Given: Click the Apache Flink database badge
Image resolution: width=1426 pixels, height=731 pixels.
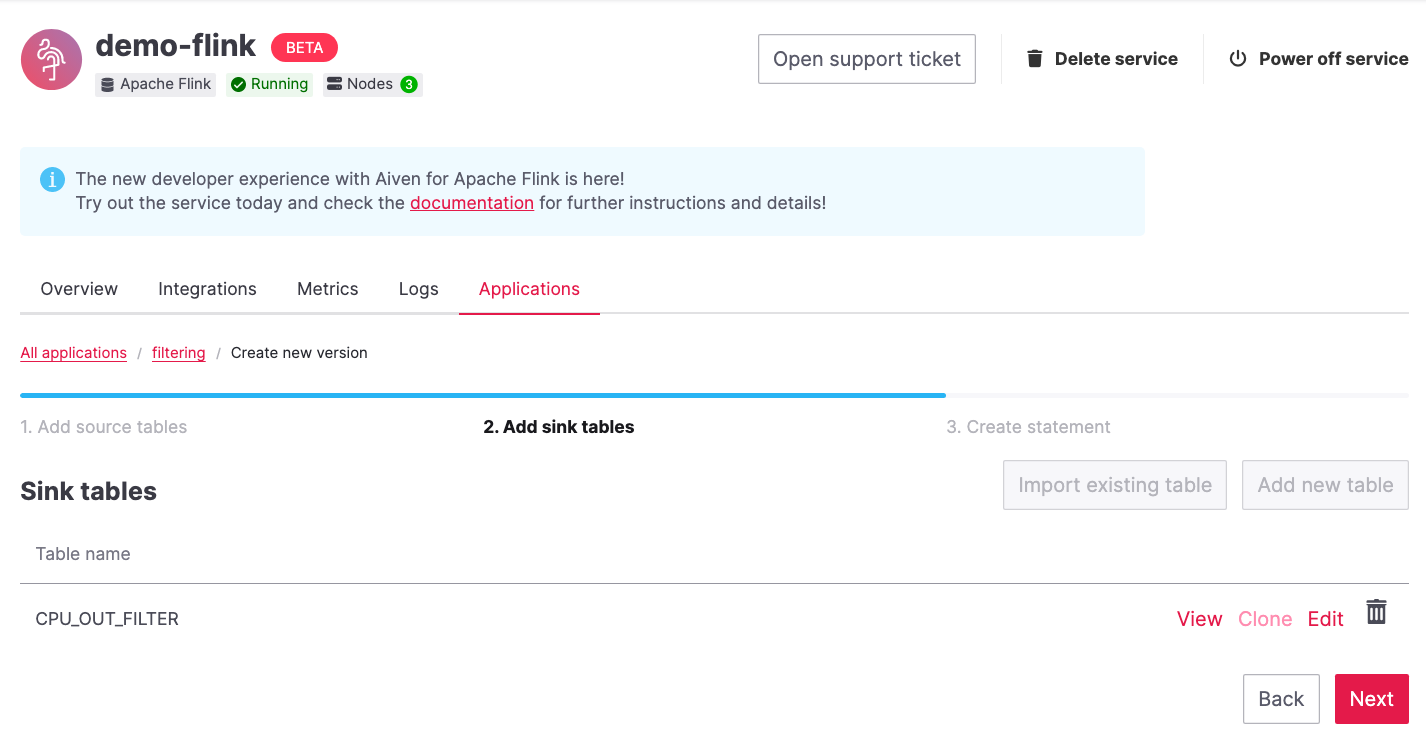Looking at the screenshot, I should (155, 84).
